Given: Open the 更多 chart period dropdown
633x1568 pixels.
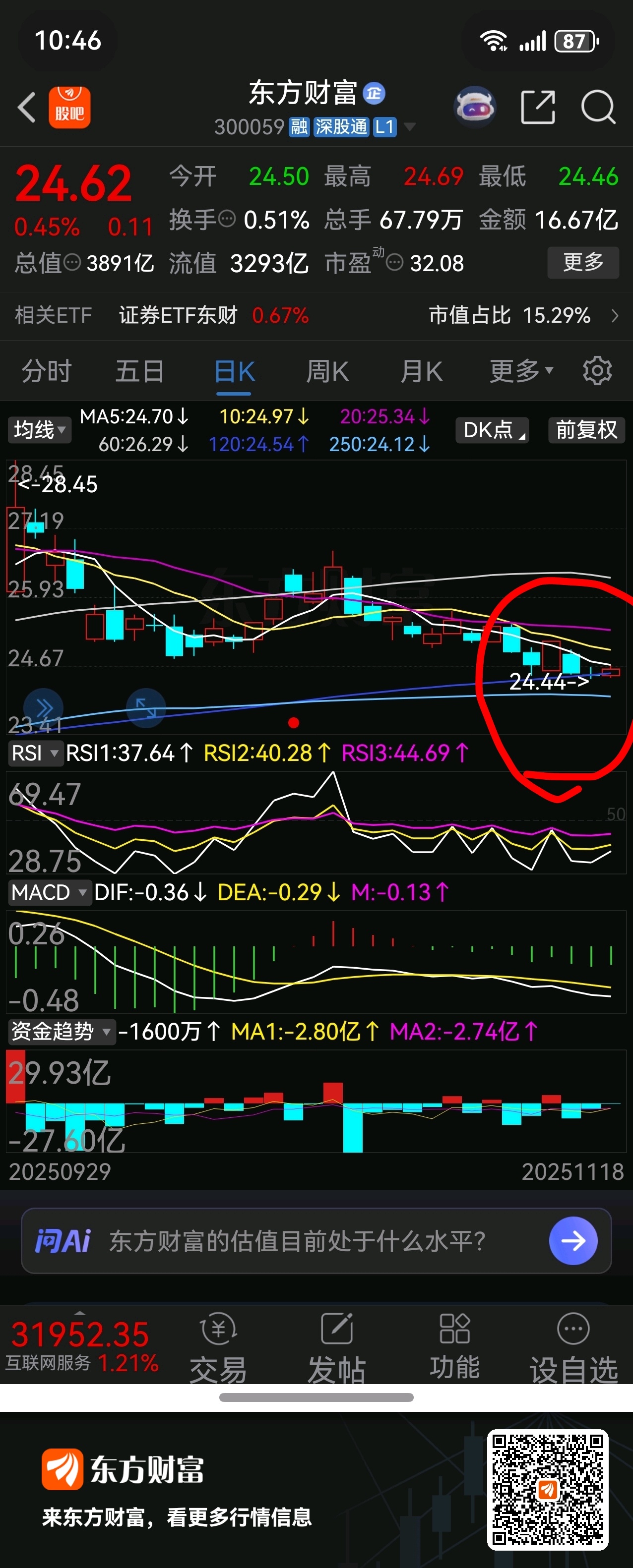Looking at the screenshot, I should [x=521, y=371].
